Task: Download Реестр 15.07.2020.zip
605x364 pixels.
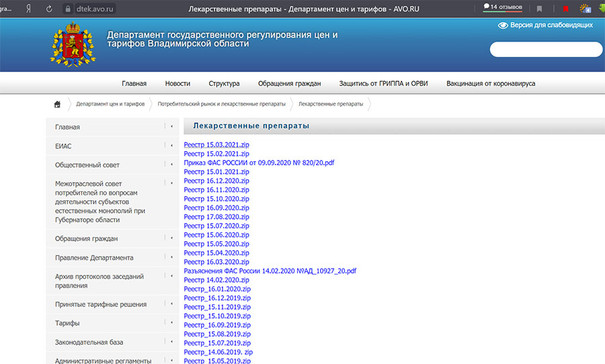Action: [x=216, y=226]
